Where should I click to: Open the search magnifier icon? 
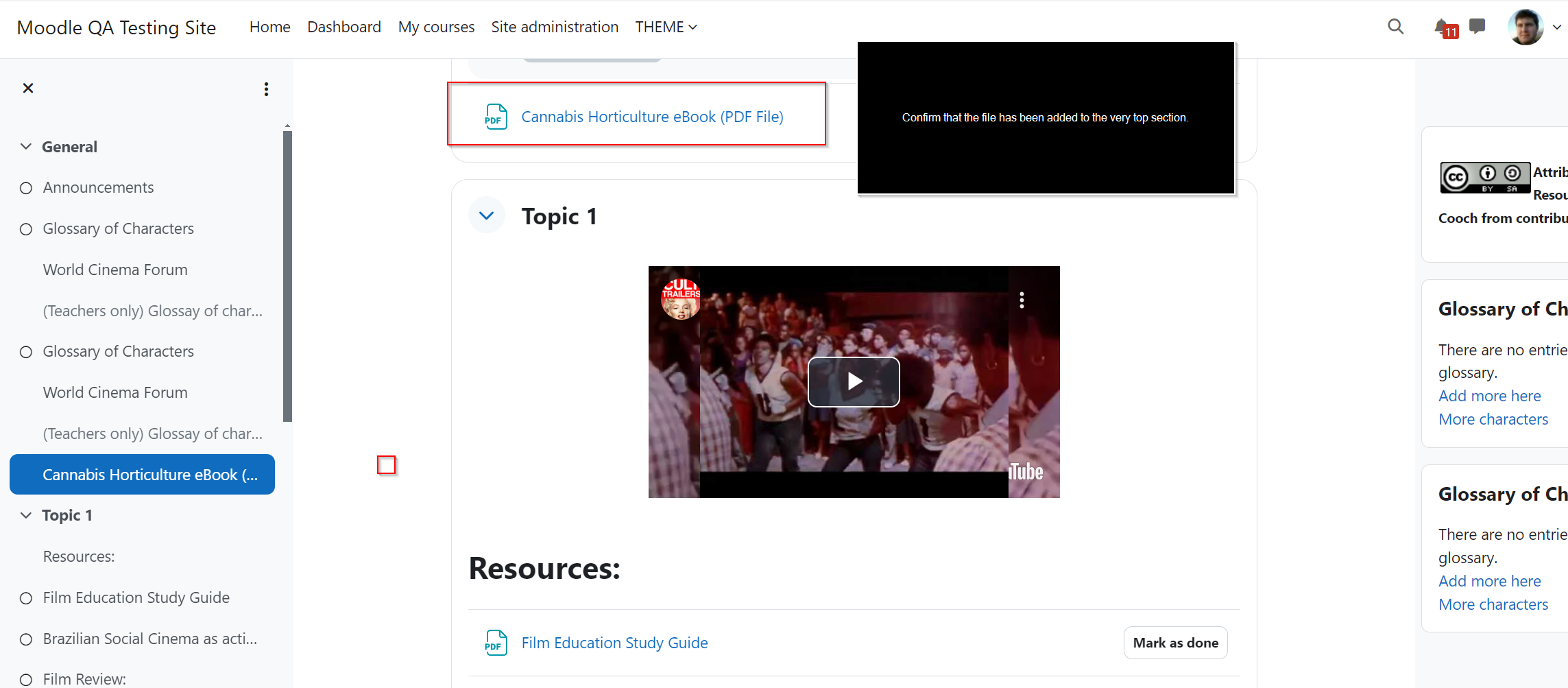point(1395,27)
